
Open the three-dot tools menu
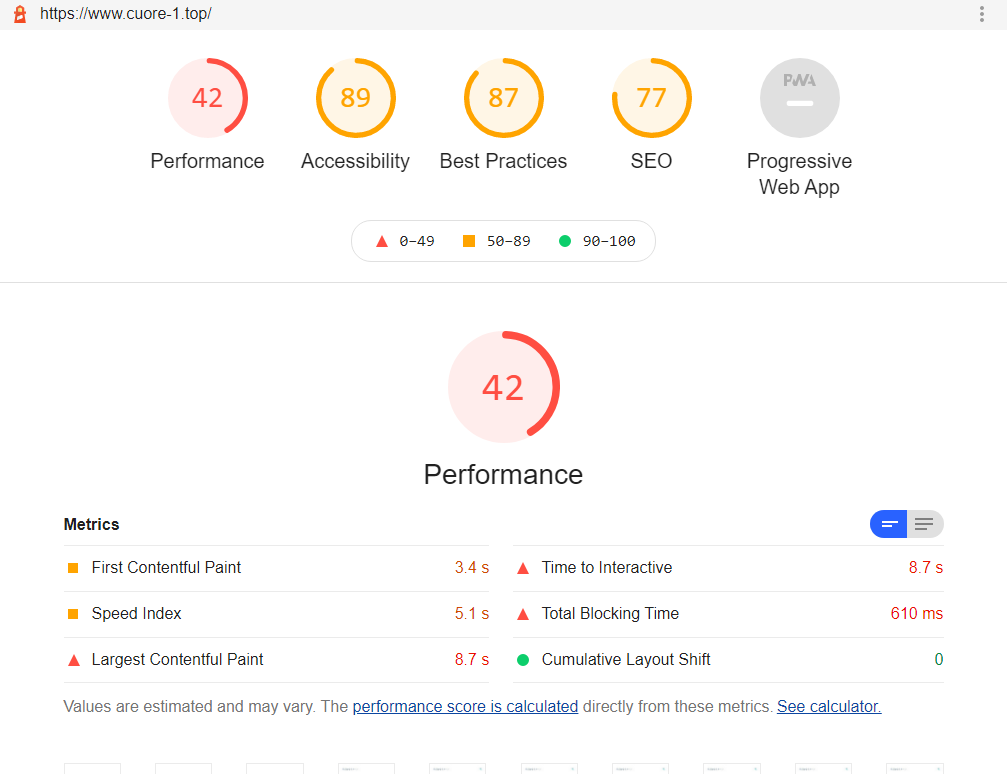981,14
